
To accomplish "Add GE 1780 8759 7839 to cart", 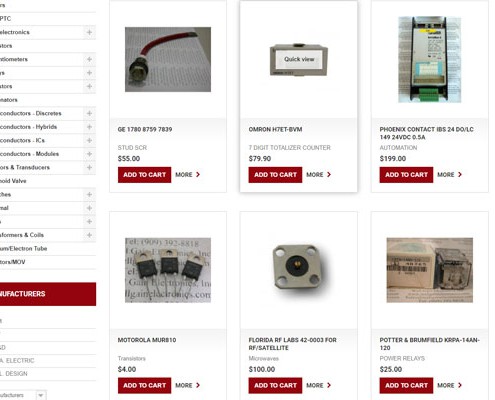I will pyautogui.click(x=144, y=175).
